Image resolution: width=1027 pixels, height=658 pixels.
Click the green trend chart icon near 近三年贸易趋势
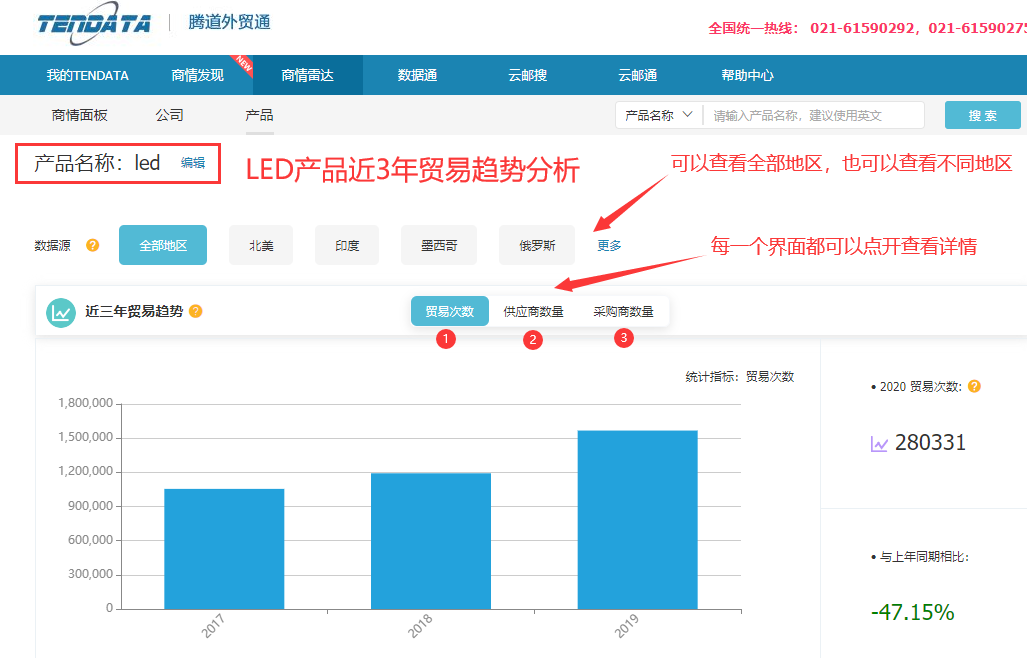(x=61, y=311)
